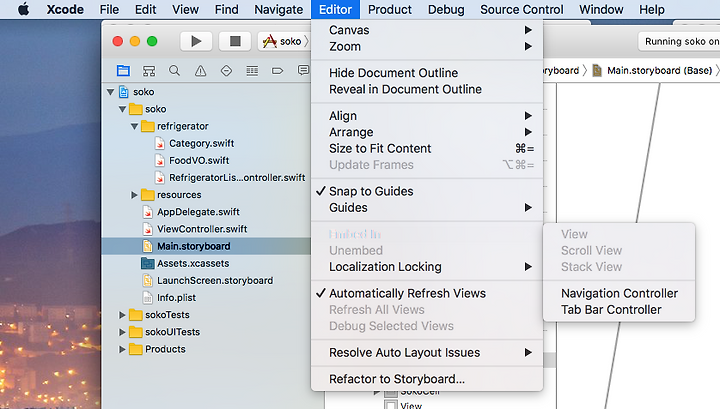The width and height of the screenshot is (720, 409).
Task: Open the Arrange submenu
Action: (427, 132)
